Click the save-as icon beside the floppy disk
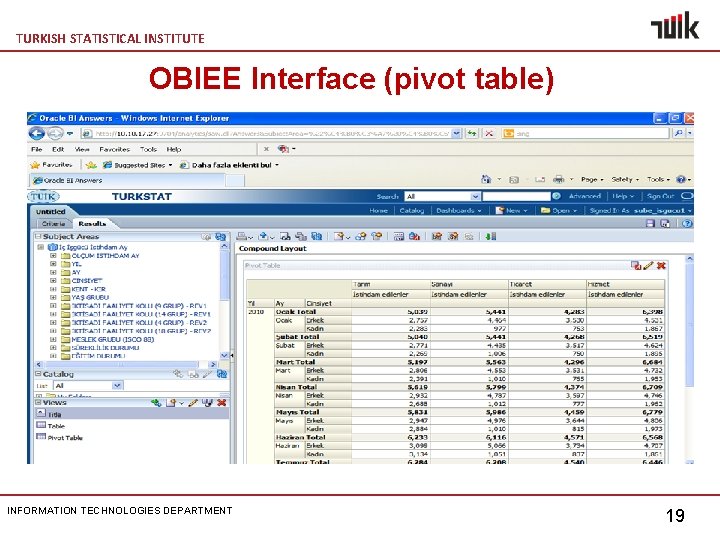 (x=665, y=224)
